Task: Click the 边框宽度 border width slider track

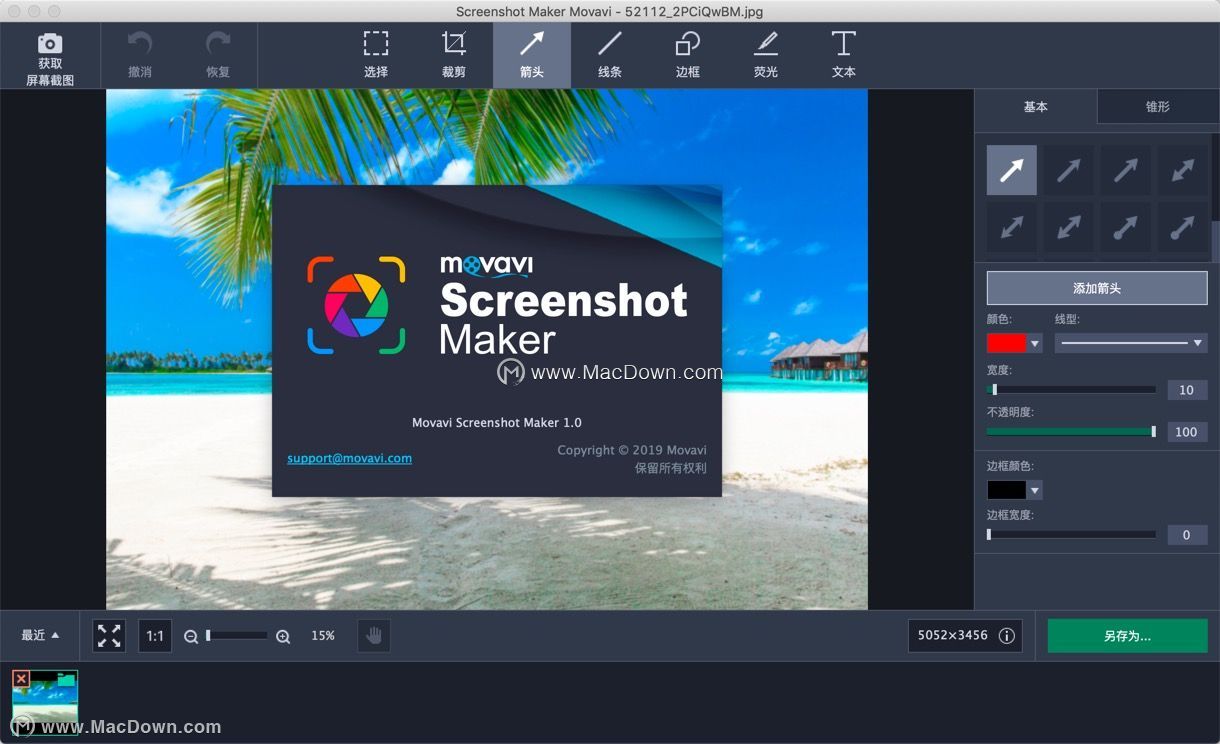Action: (1071, 535)
